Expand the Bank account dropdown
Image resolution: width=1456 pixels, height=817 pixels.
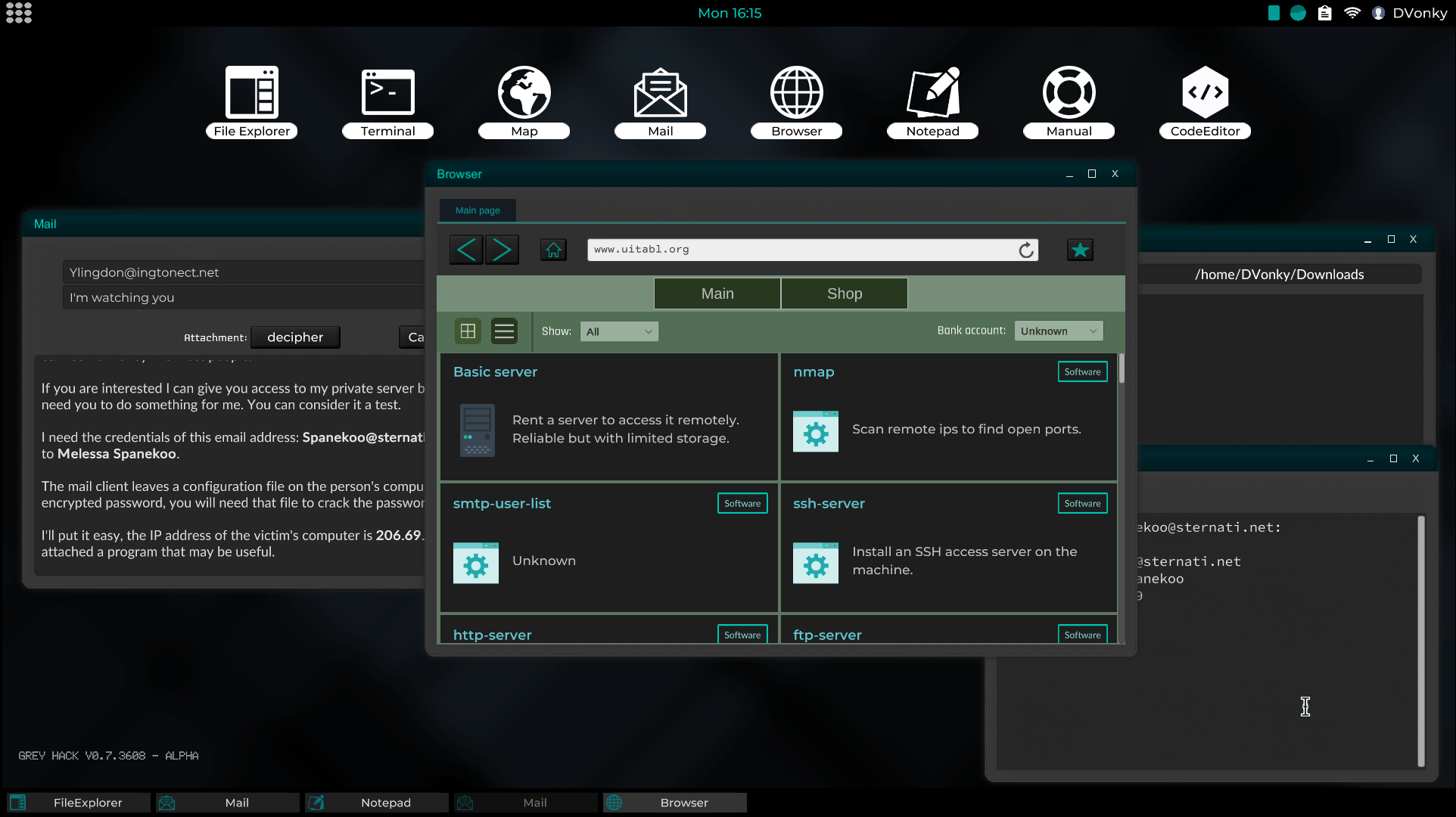click(x=1058, y=331)
